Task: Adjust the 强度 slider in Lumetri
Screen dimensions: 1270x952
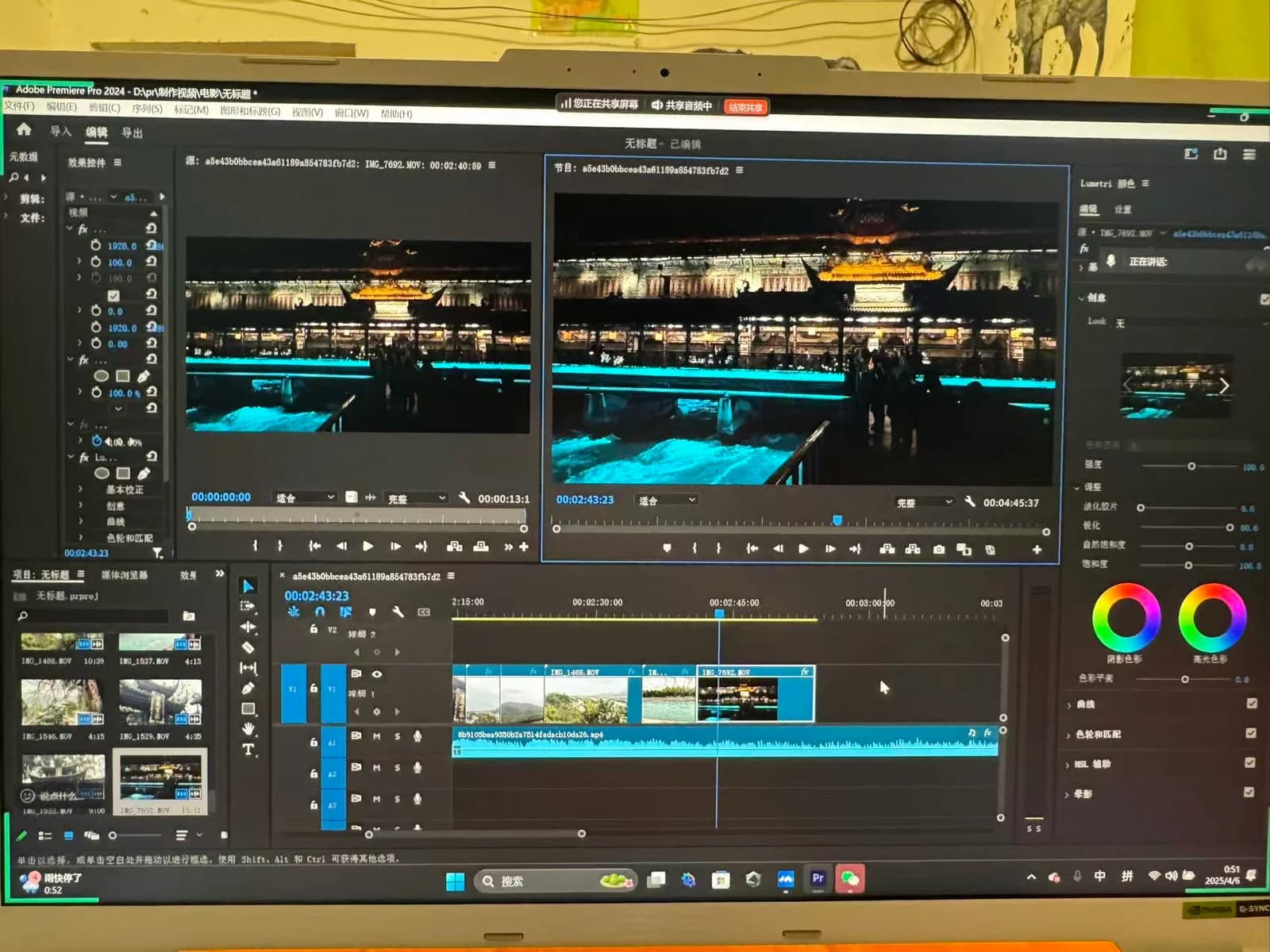Action: click(x=1191, y=466)
